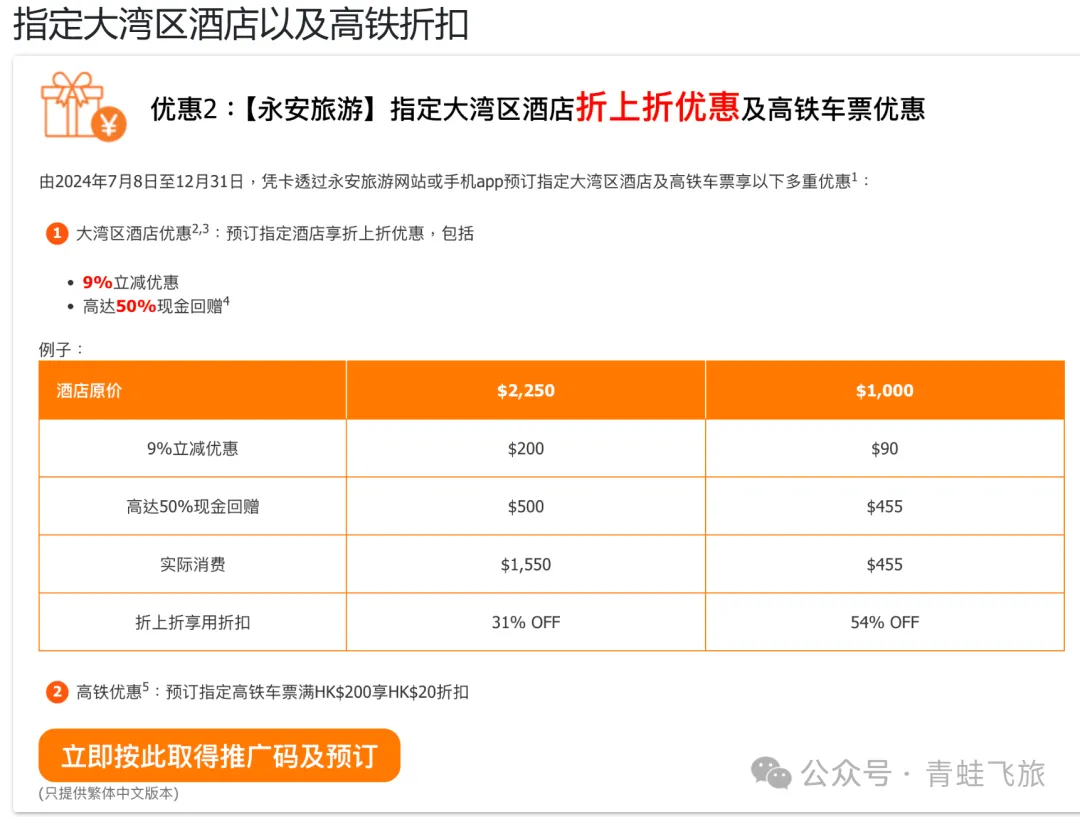
Task: Click the red 9% bullet text
Action: click(97, 282)
